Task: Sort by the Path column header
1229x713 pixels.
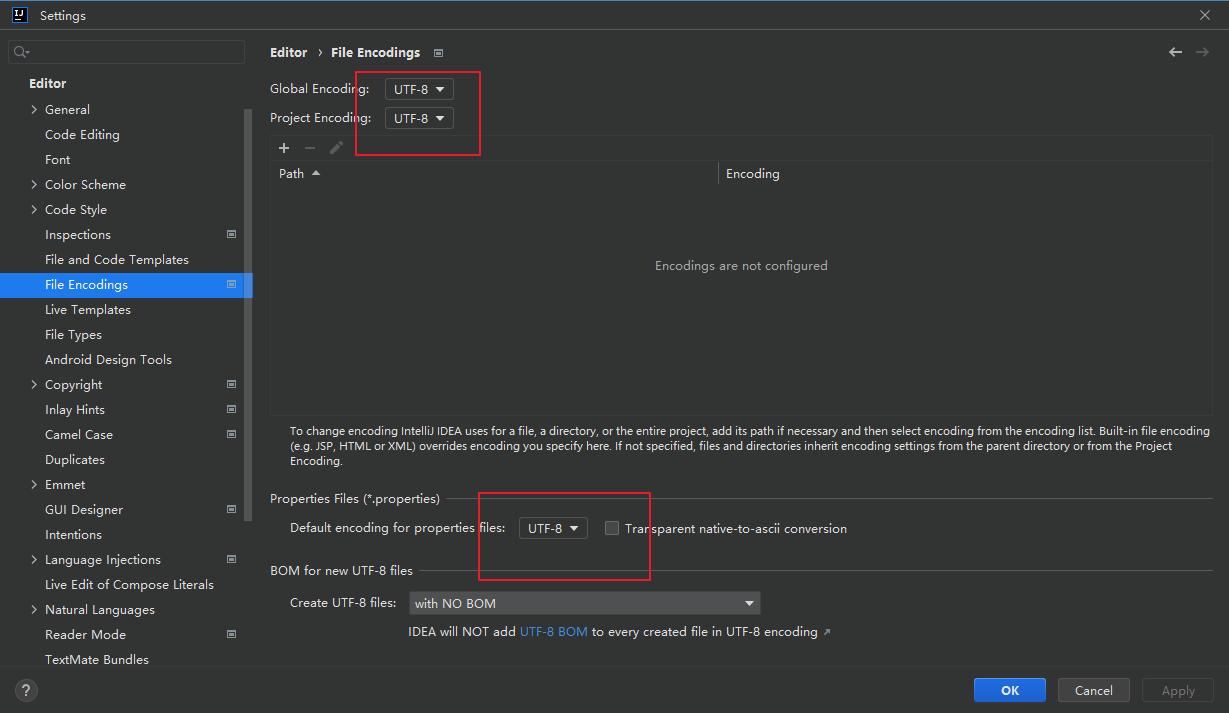Action: [x=494, y=174]
